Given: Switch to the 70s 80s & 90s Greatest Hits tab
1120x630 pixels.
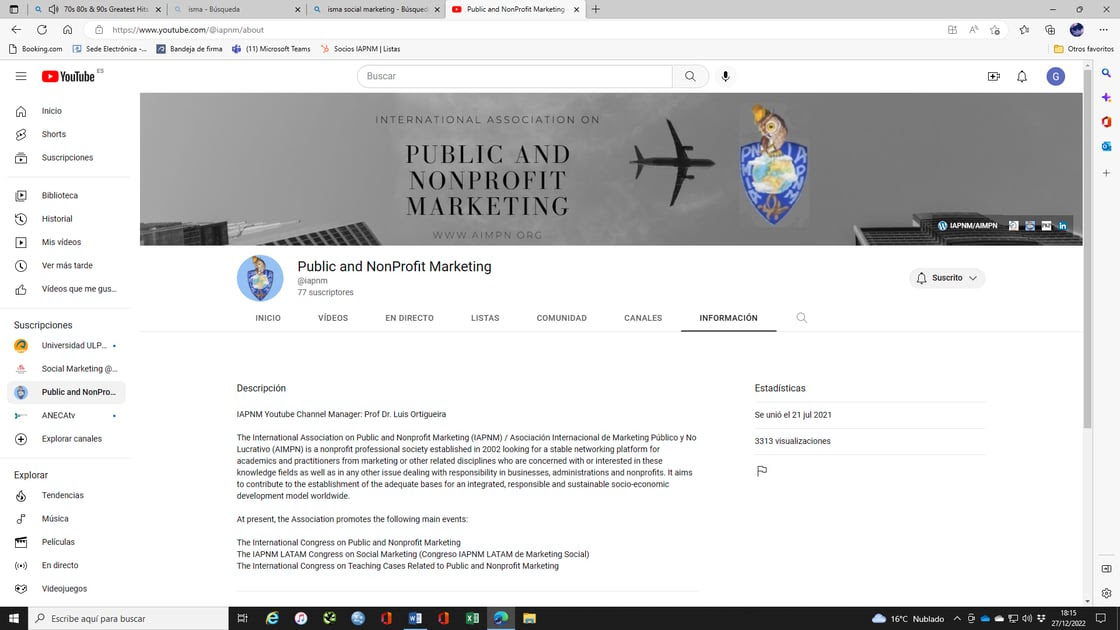Looking at the screenshot, I should pos(98,9).
